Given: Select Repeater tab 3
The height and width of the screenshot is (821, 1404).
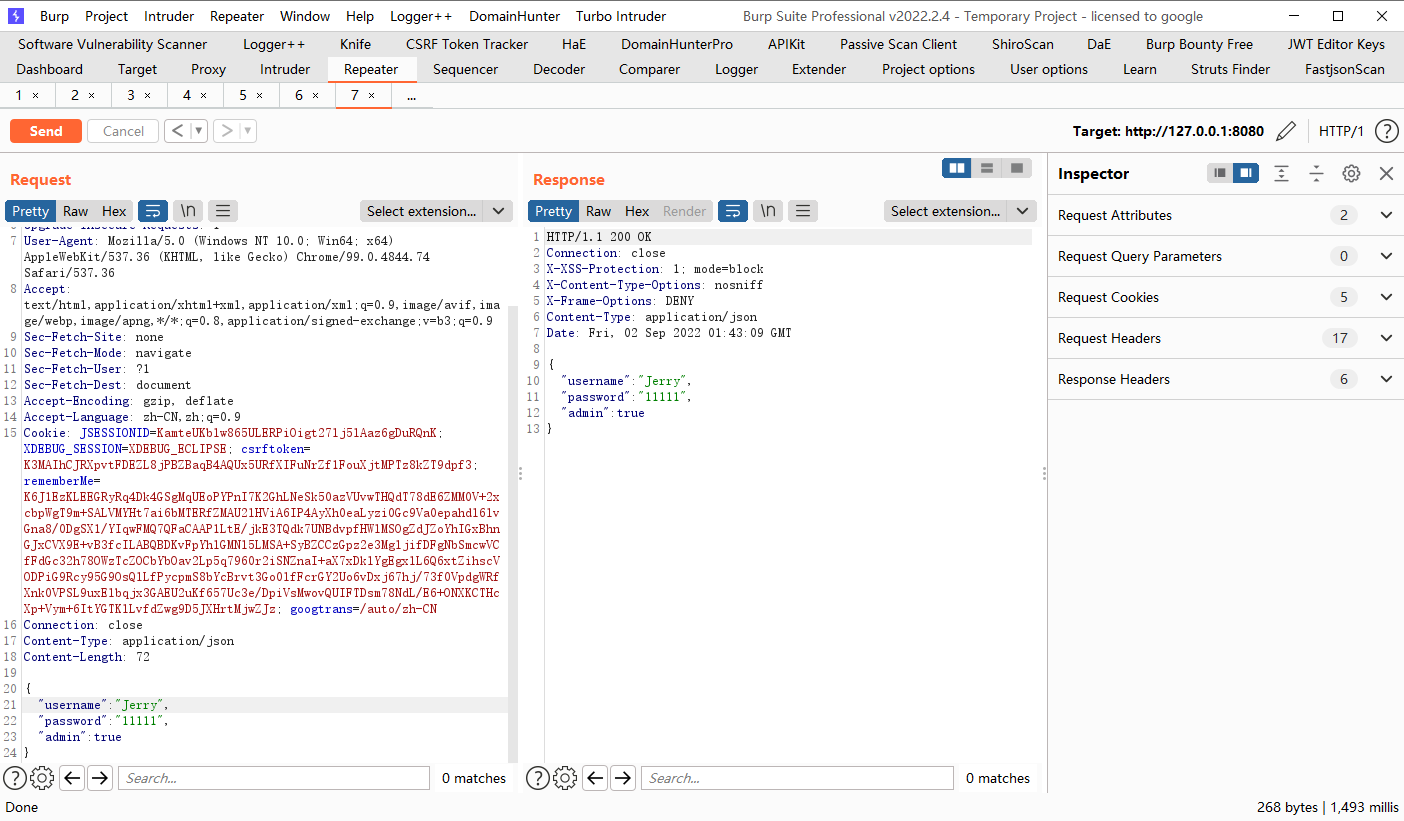Looking at the screenshot, I should [130, 95].
